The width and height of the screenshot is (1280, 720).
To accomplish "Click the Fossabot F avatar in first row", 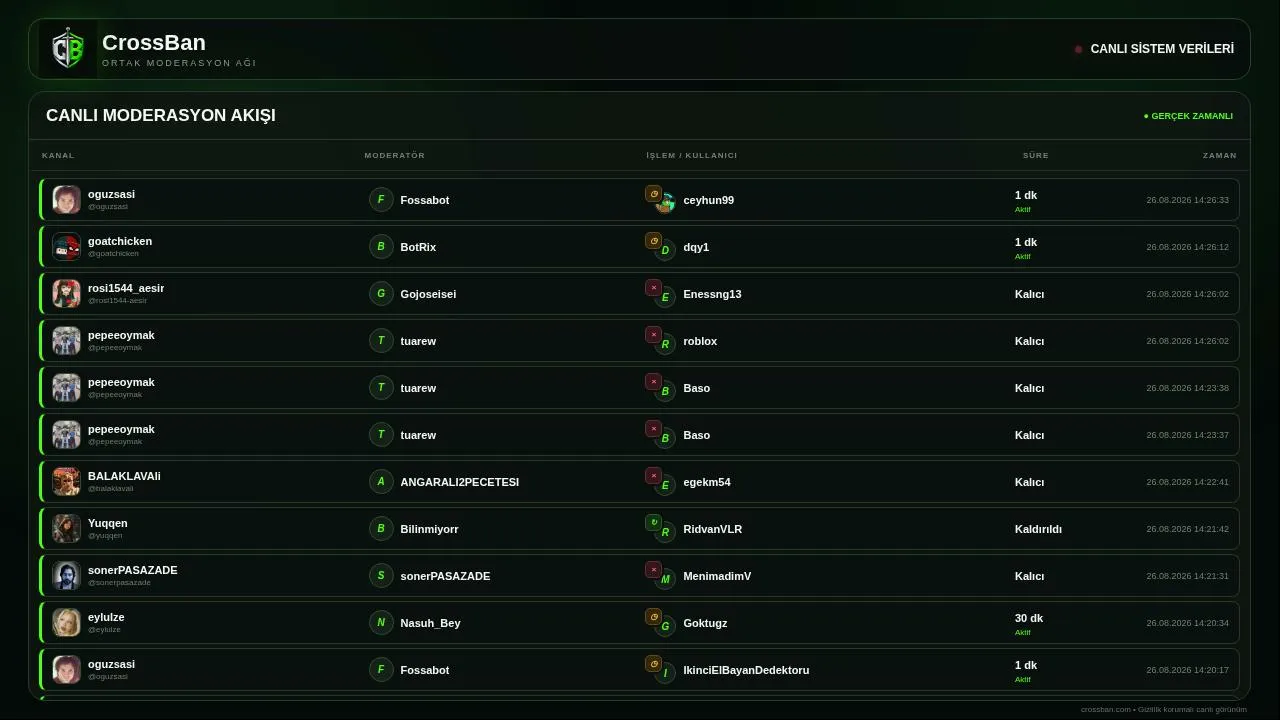I will click(x=381, y=200).
